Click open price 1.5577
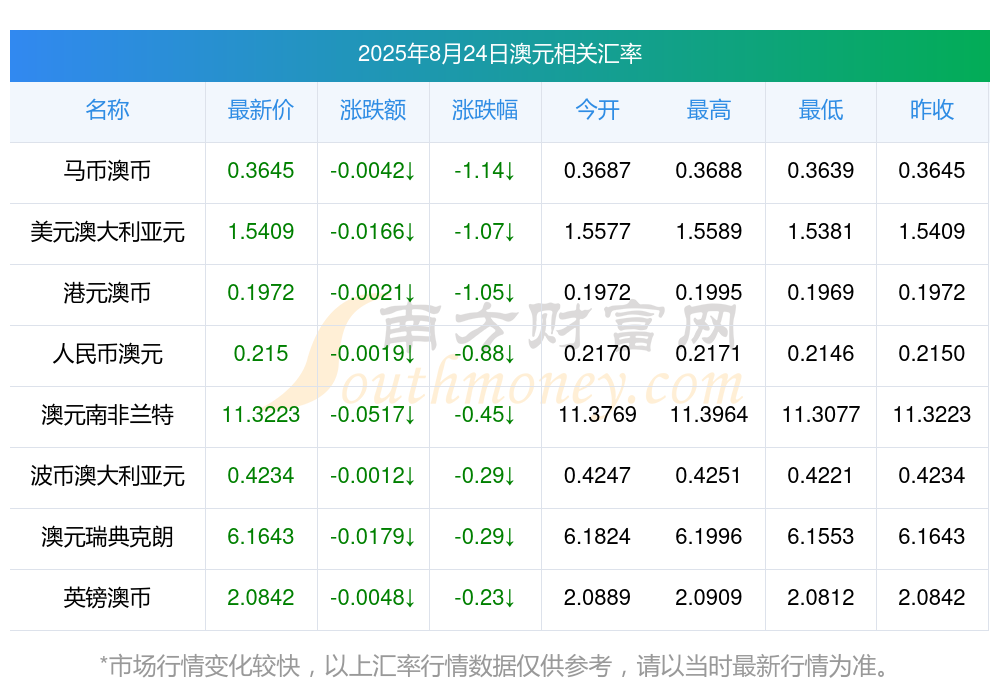Image resolution: width=1000 pixels, height=698 pixels. (x=597, y=232)
